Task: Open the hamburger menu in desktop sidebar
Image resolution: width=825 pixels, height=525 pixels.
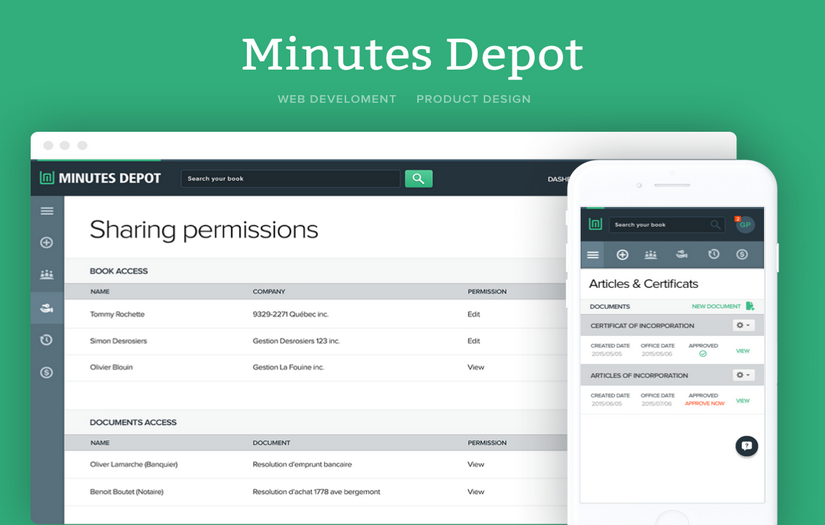Action: pyautogui.click(x=47, y=211)
